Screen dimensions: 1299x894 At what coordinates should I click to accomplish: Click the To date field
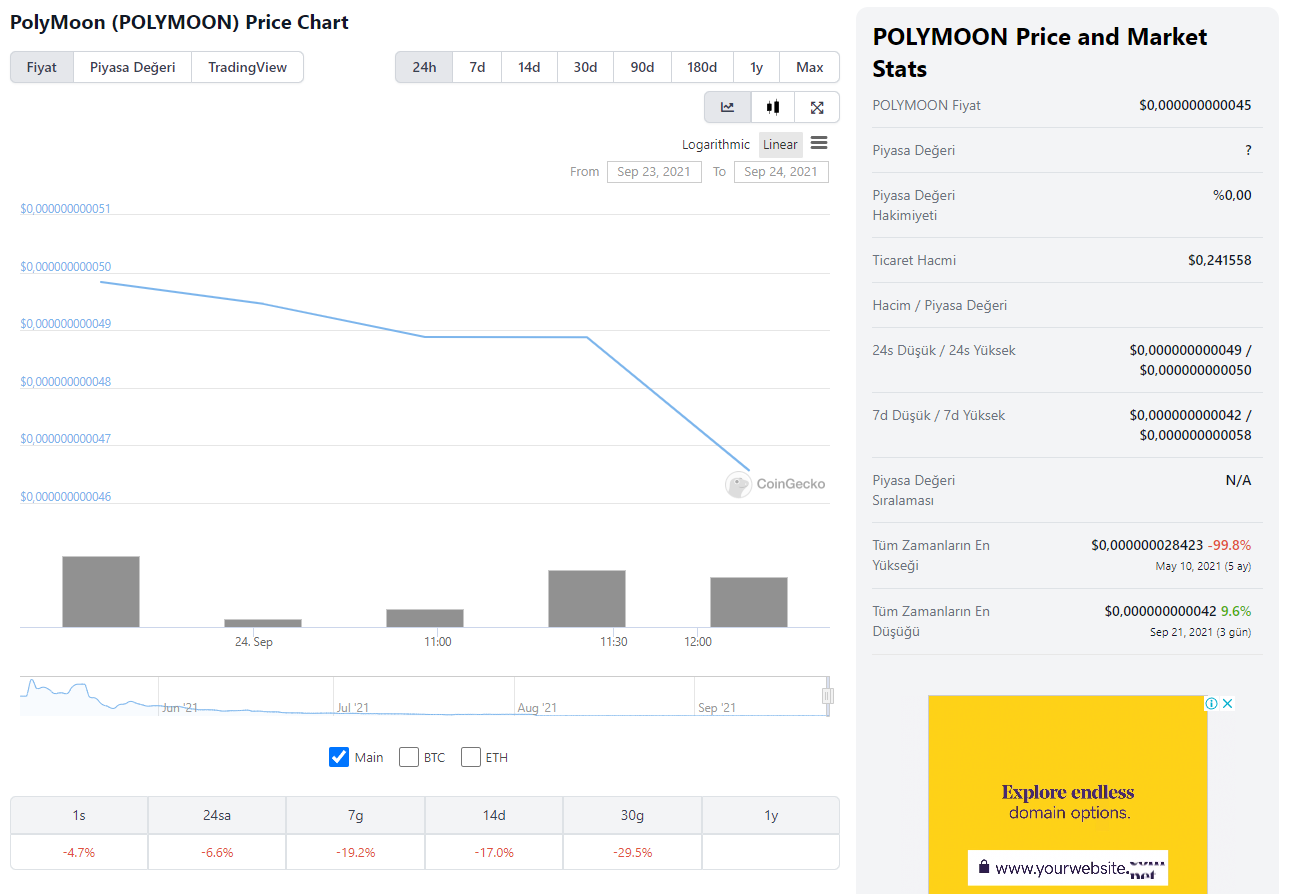pos(780,172)
